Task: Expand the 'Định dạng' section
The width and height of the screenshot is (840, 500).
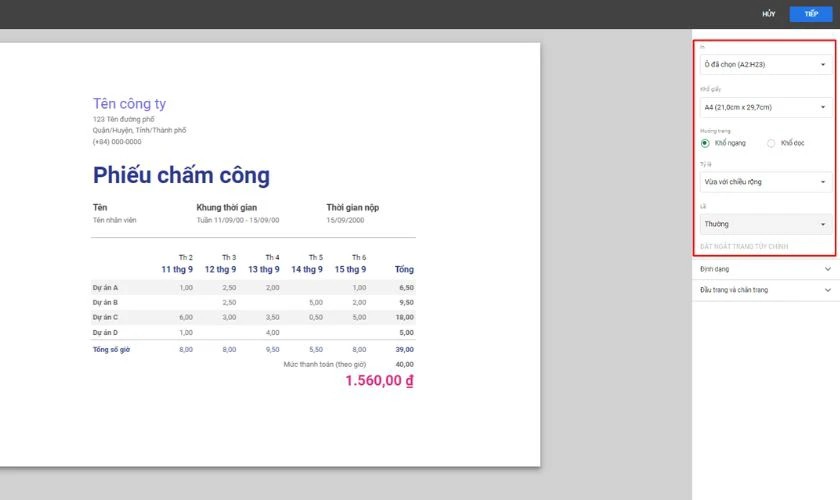Action: point(766,269)
